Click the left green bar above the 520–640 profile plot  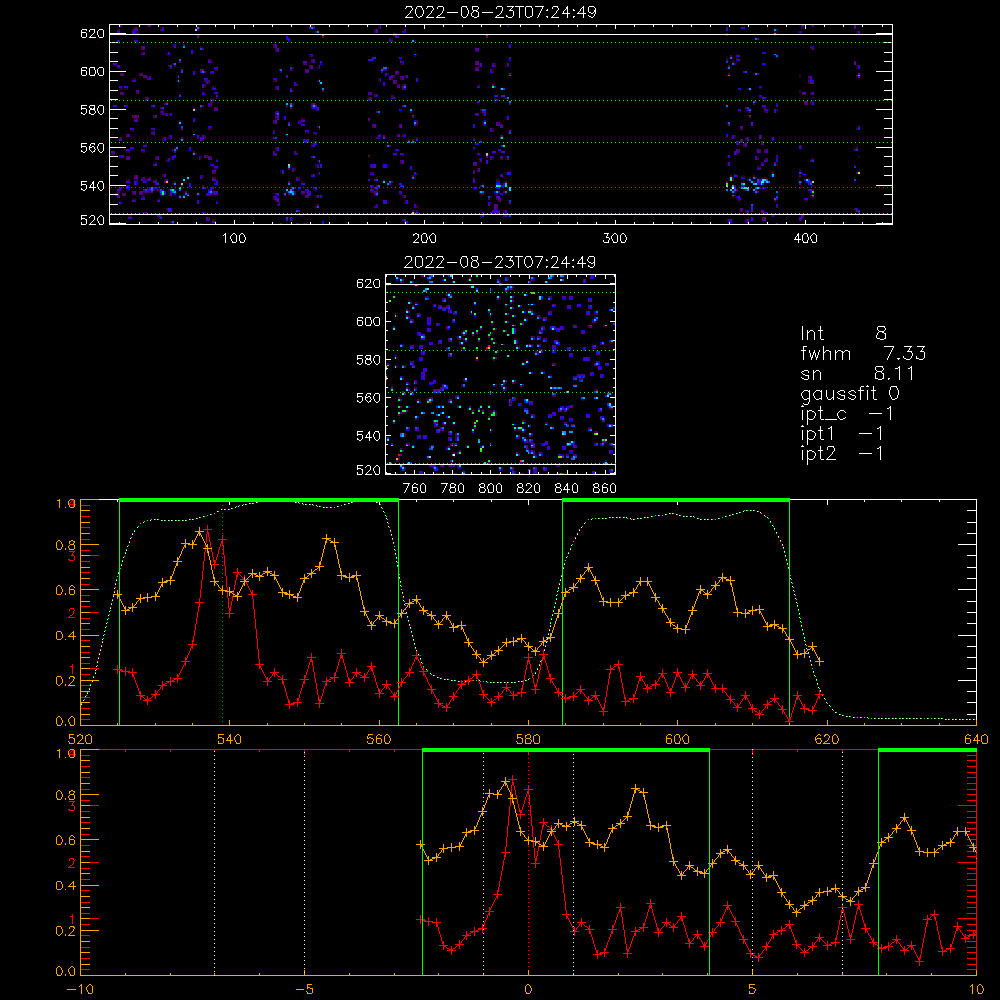[259, 500]
